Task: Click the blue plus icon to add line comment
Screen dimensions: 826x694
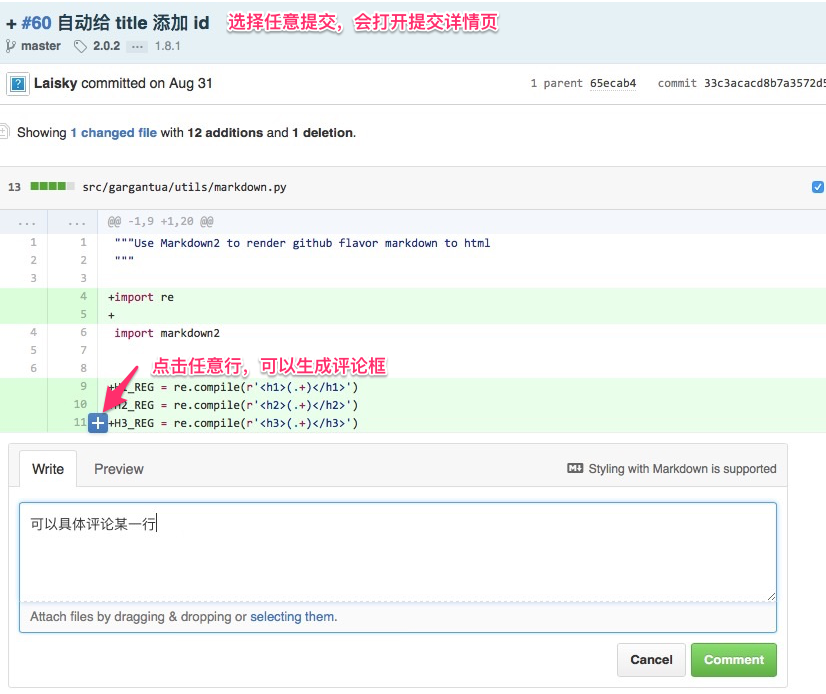Action: point(97,424)
